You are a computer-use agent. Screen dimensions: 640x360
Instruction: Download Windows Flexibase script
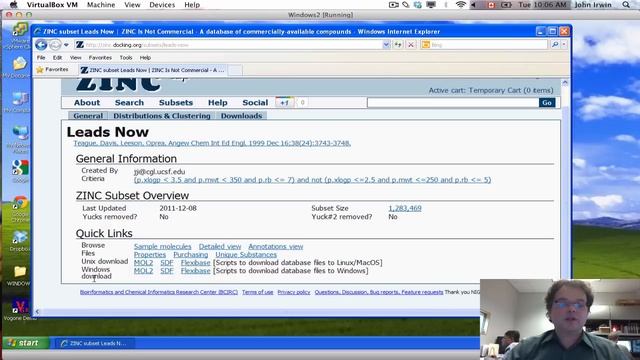(196, 271)
